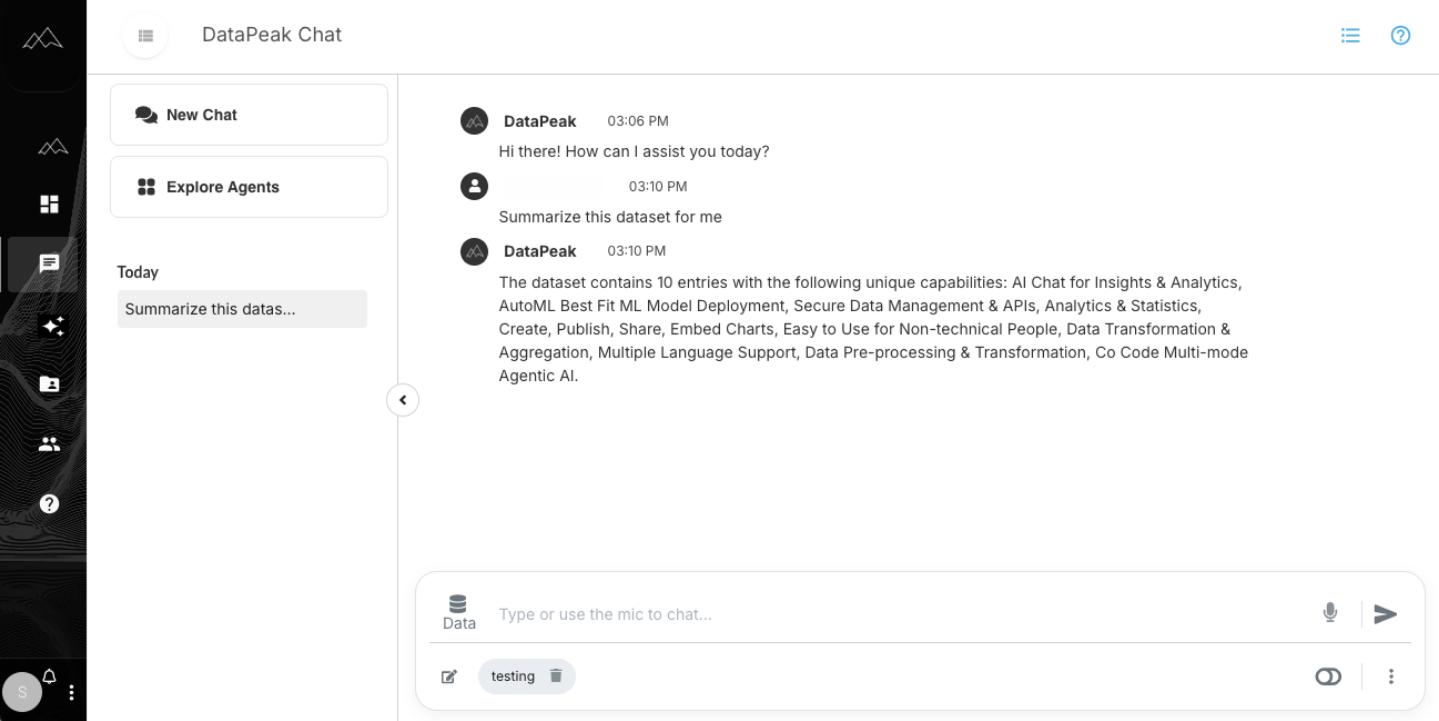This screenshot has width=1439, height=721.
Task: Collapse the chat history panel with arrow
Action: (x=403, y=400)
